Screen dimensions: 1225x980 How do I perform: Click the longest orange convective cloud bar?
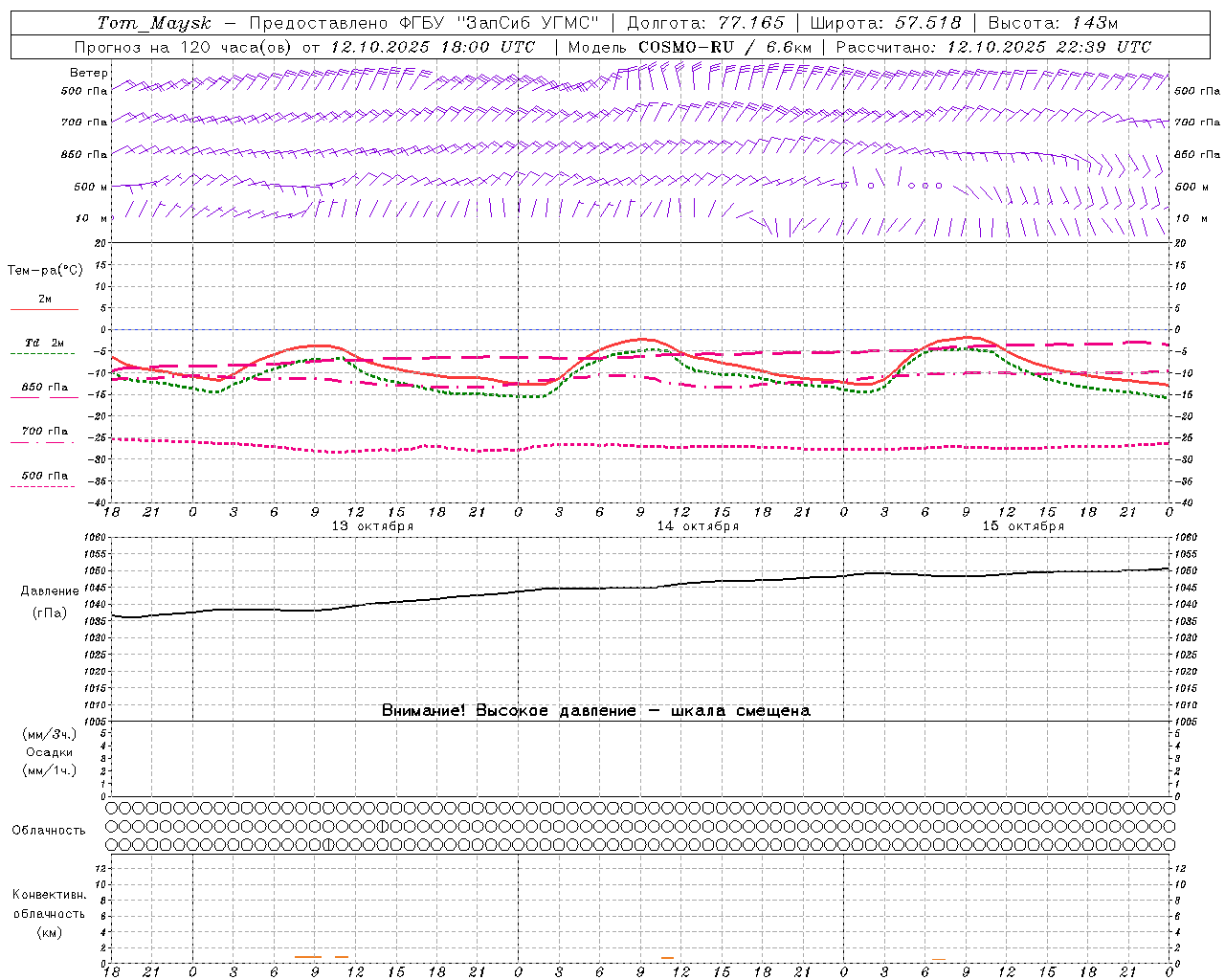point(308,956)
